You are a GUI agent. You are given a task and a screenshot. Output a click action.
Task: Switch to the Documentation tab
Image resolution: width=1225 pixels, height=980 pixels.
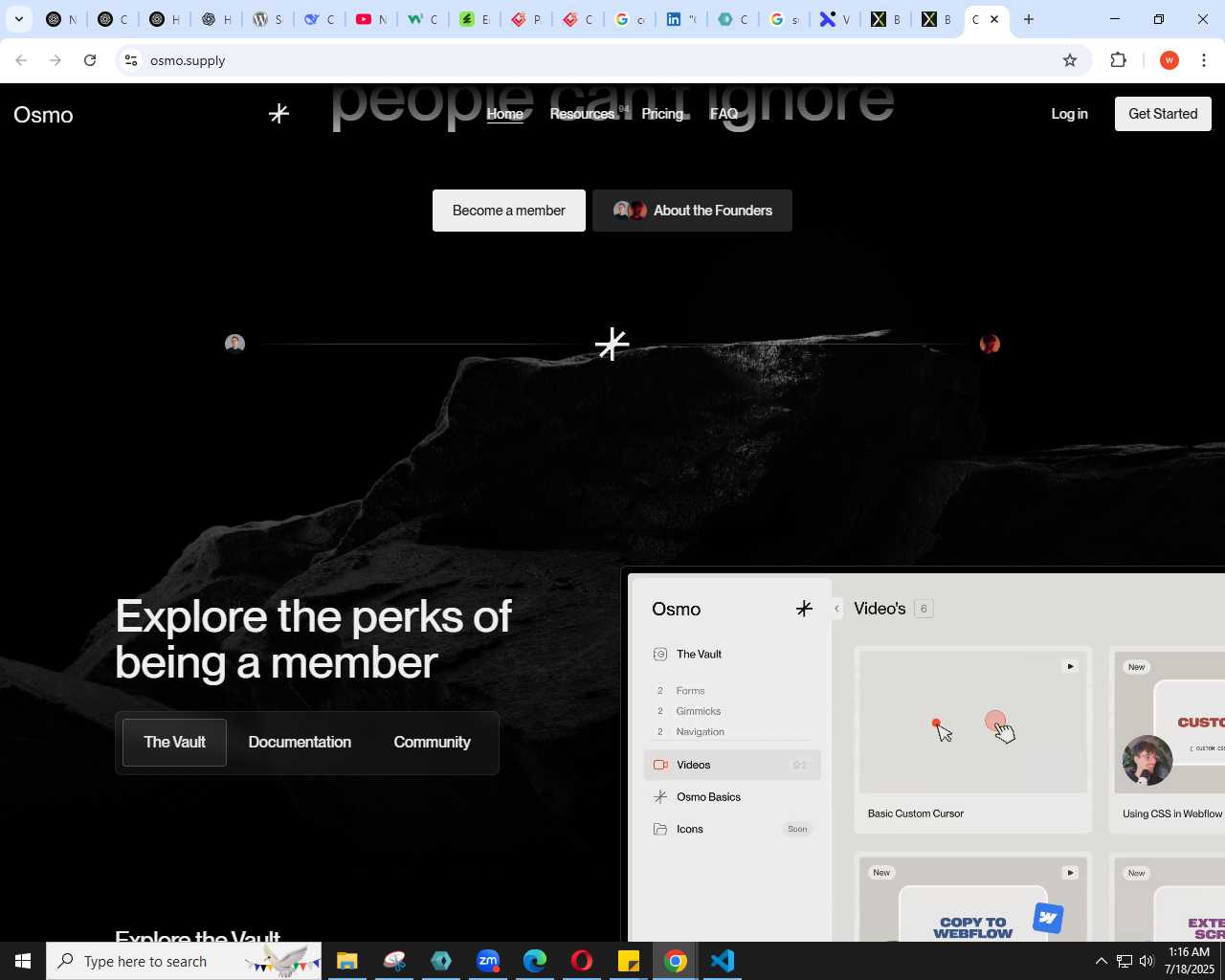[x=300, y=743]
